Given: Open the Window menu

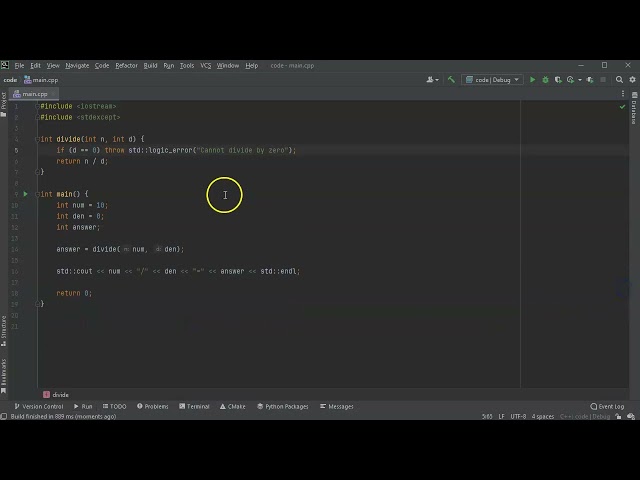Looking at the screenshot, I should coord(228,65).
